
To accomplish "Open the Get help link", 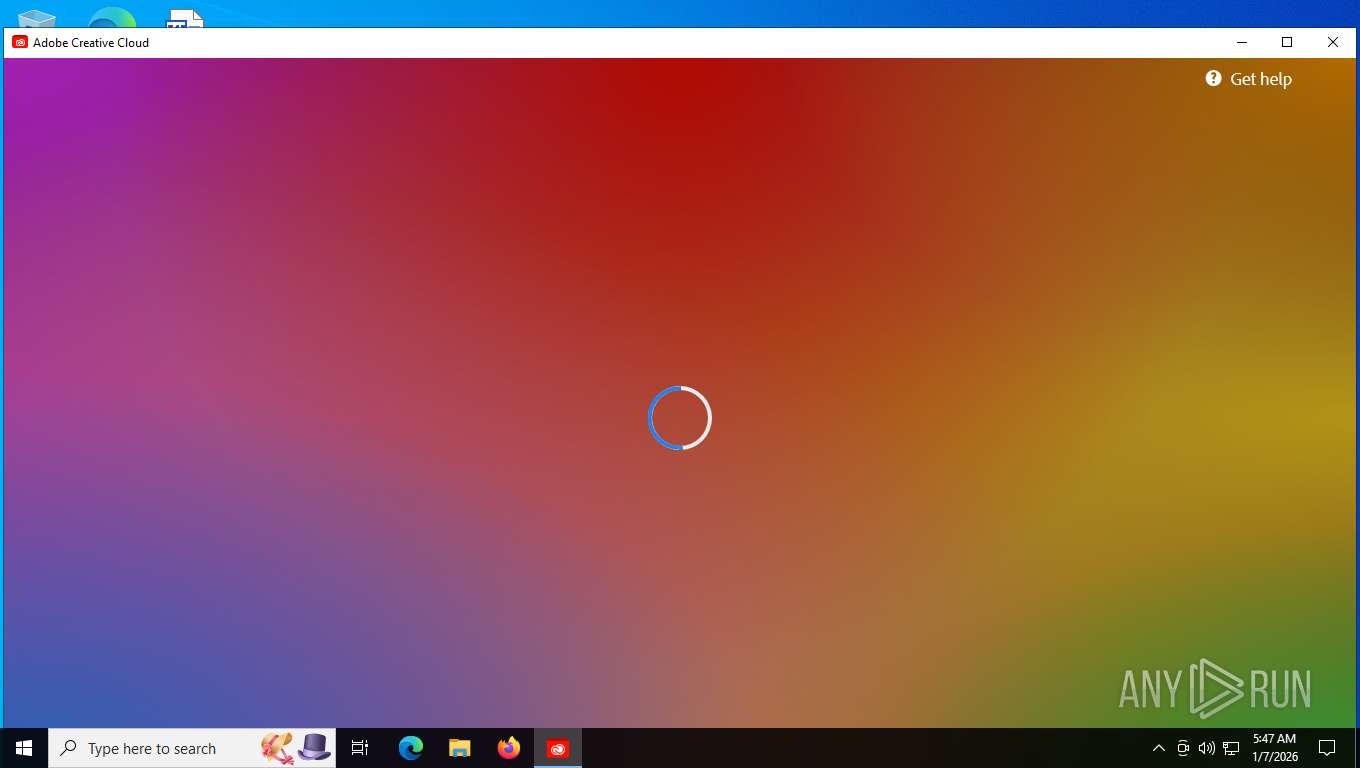I will pyautogui.click(x=1248, y=79).
